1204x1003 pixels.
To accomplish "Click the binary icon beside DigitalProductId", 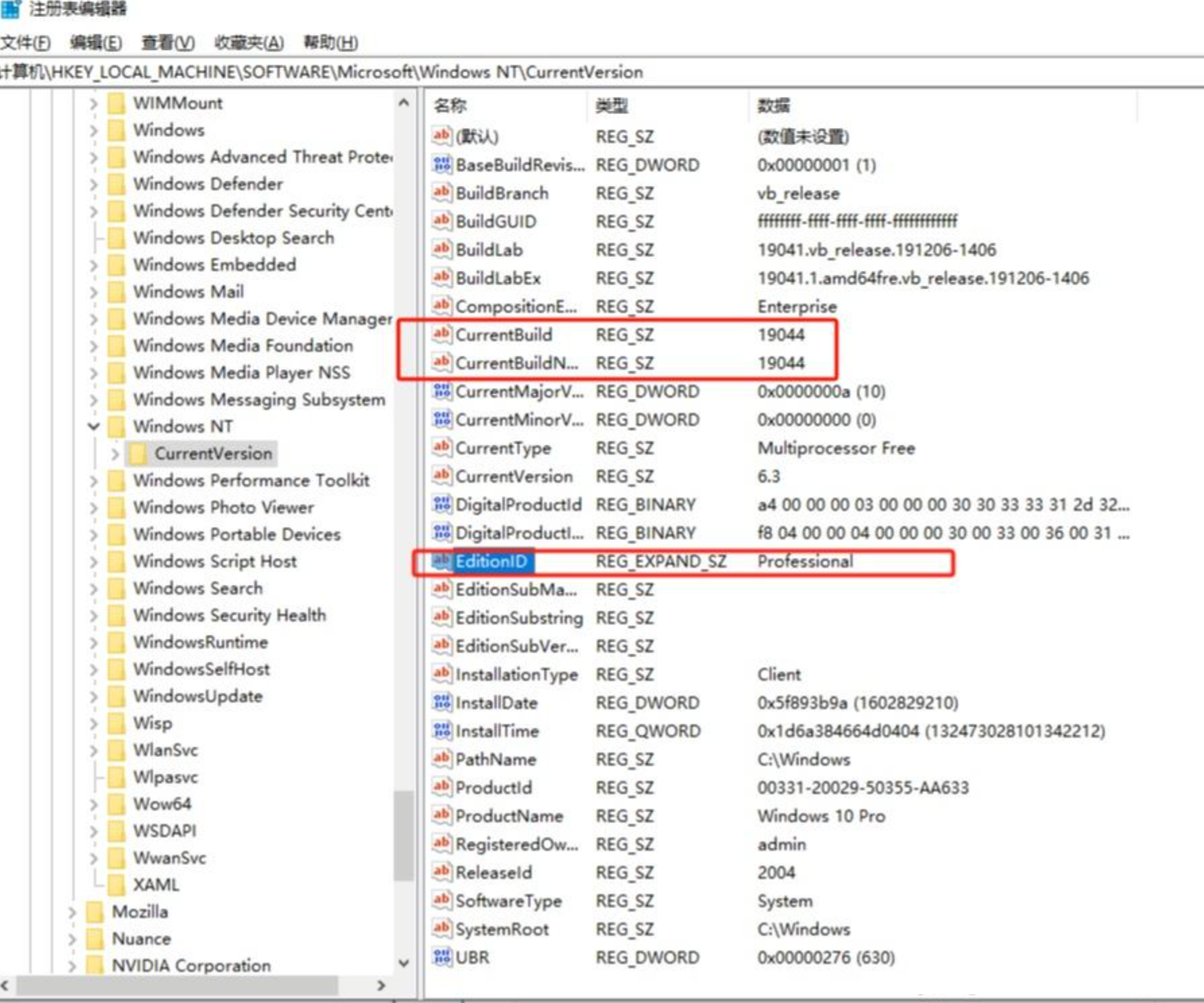I will 442,504.
